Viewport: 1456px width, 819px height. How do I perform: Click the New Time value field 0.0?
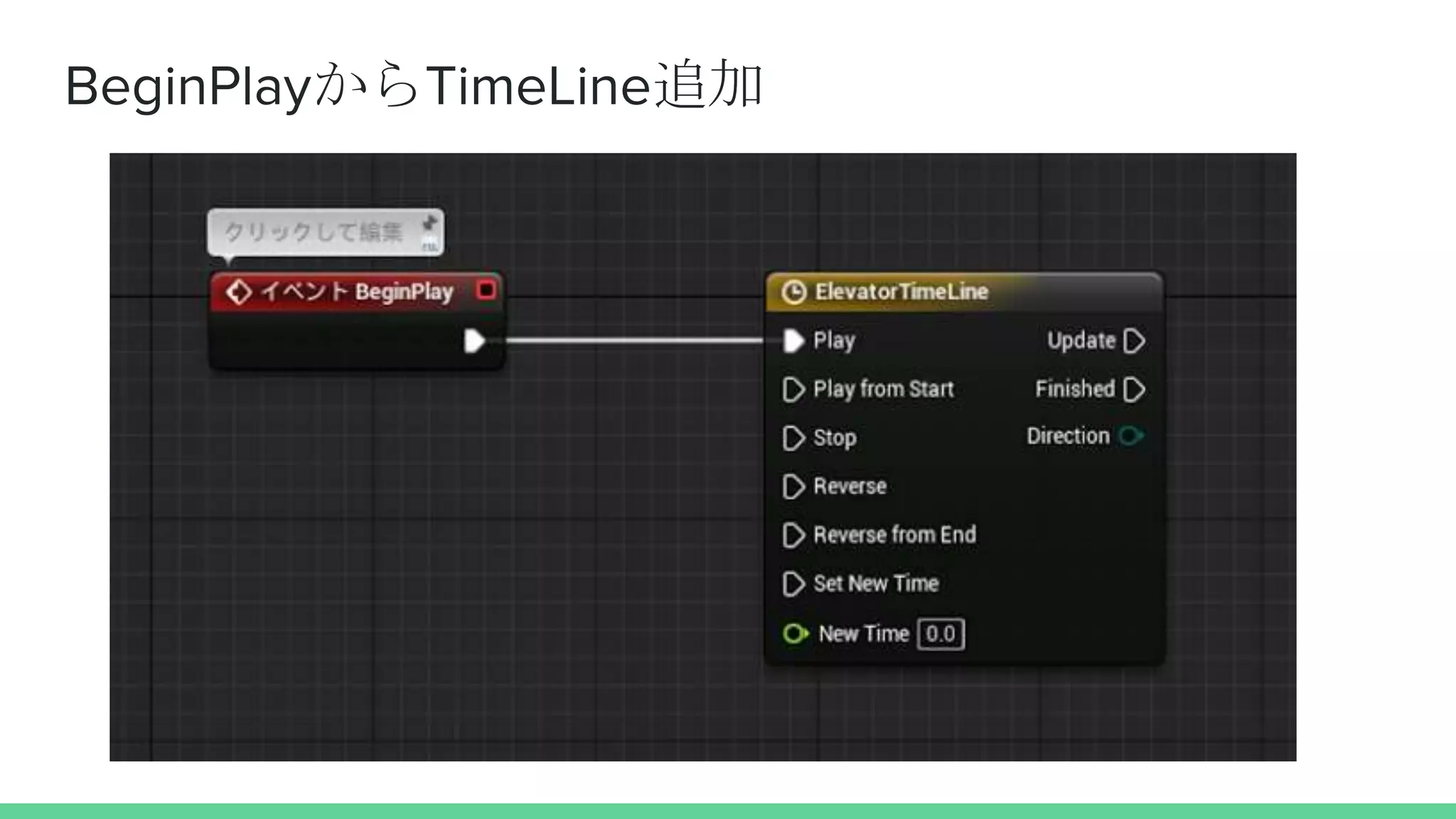pos(941,633)
